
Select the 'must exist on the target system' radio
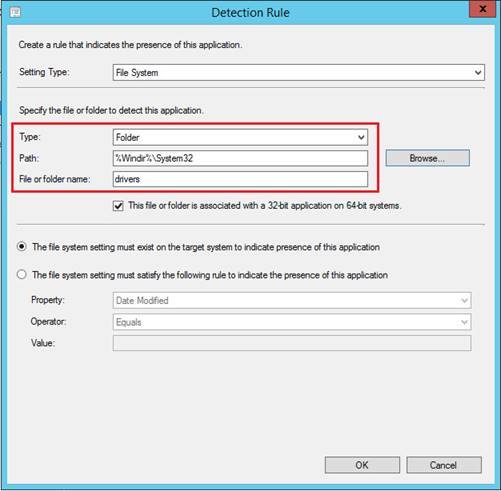pyautogui.click(x=22, y=247)
